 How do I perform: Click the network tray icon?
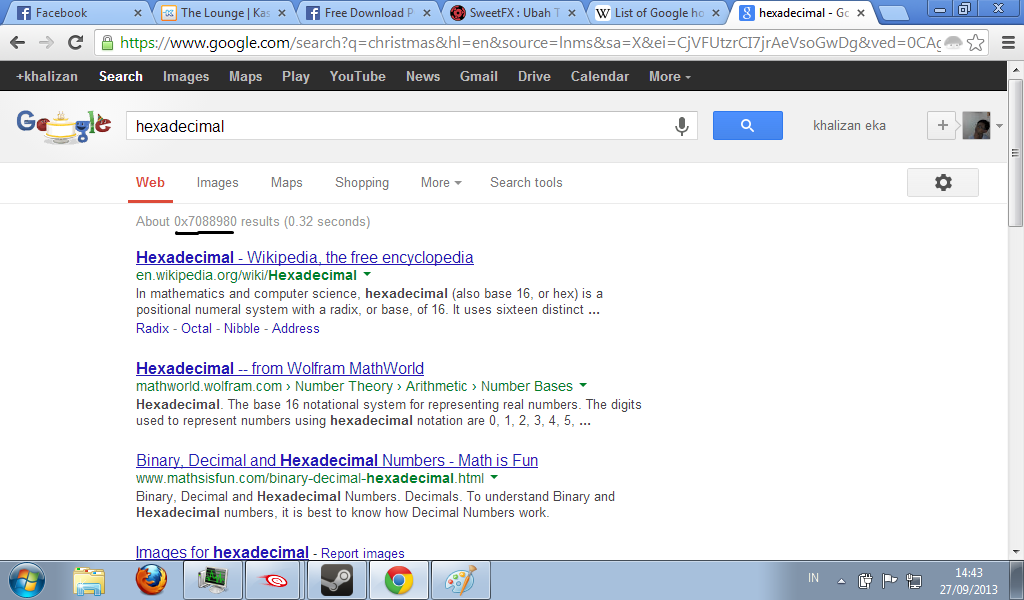(x=914, y=580)
